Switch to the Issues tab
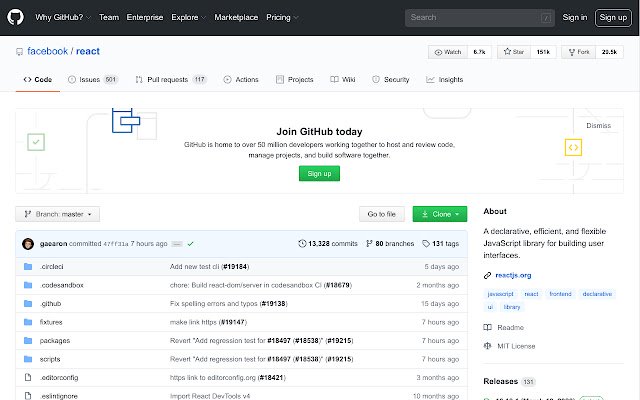 tap(93, 80)
